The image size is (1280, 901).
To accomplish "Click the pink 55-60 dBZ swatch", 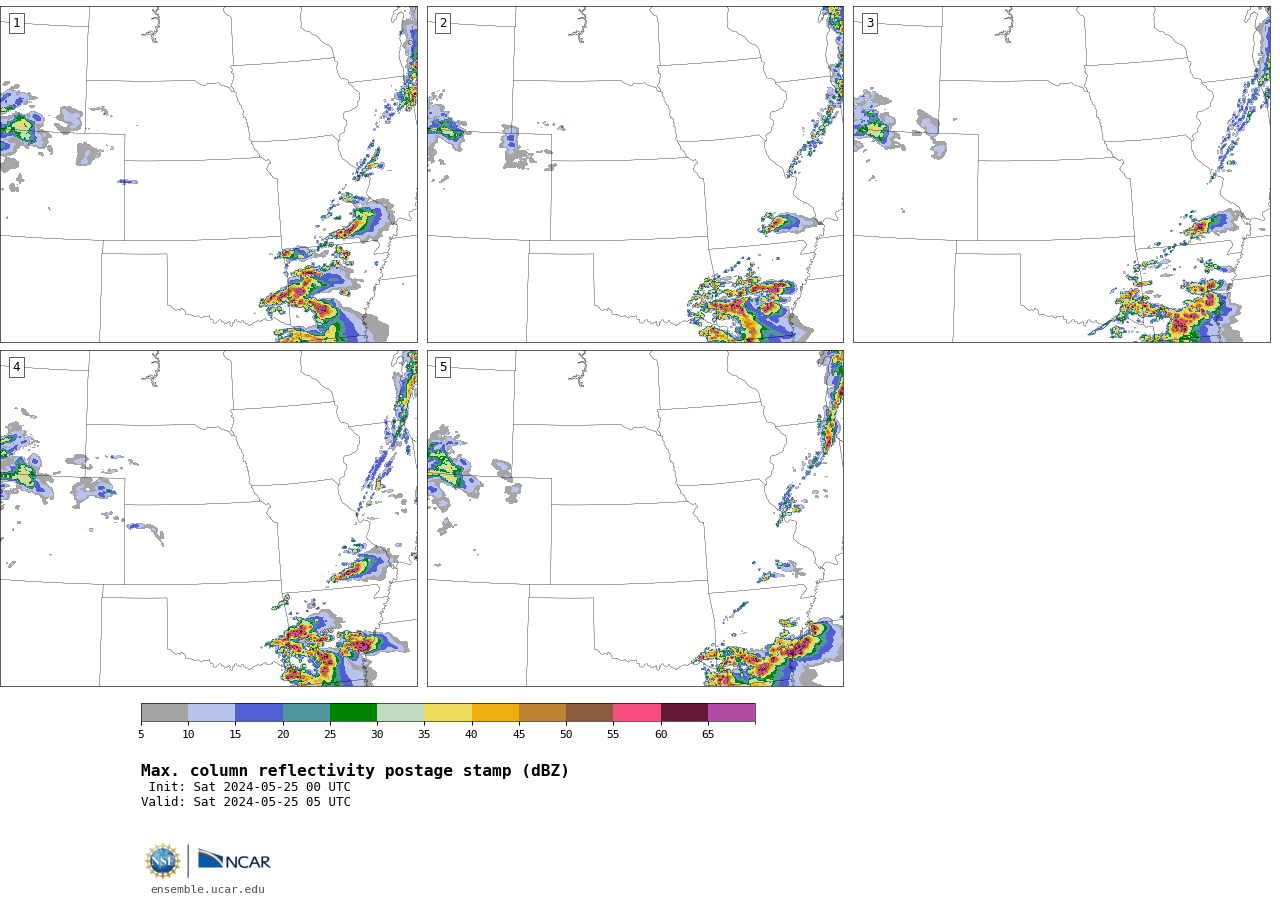I will (x=637, y=712).
